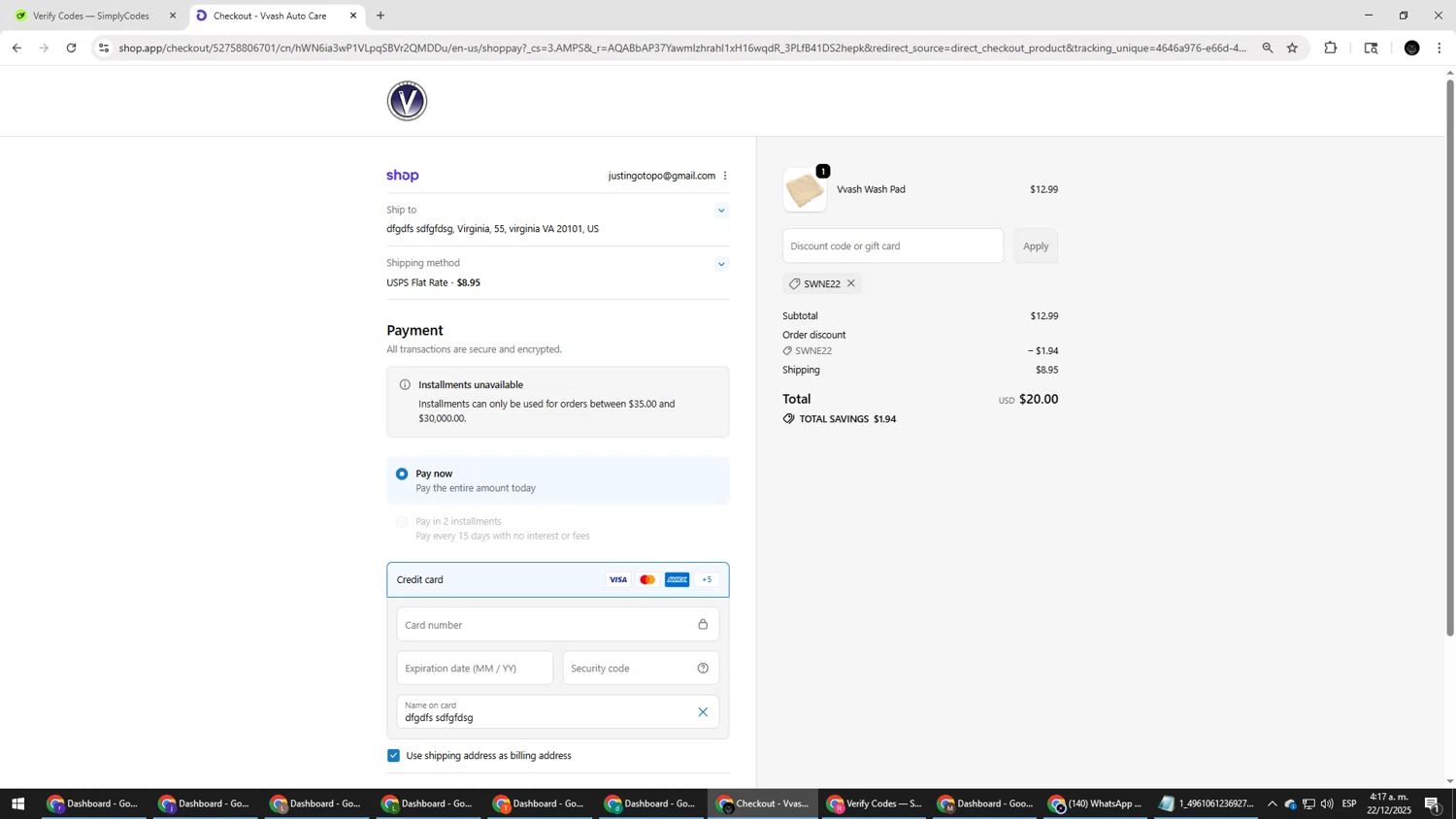Toggle Use shipping address as billing address
The height and width of the screenshot is (819, 1456).
click(393, 756)
